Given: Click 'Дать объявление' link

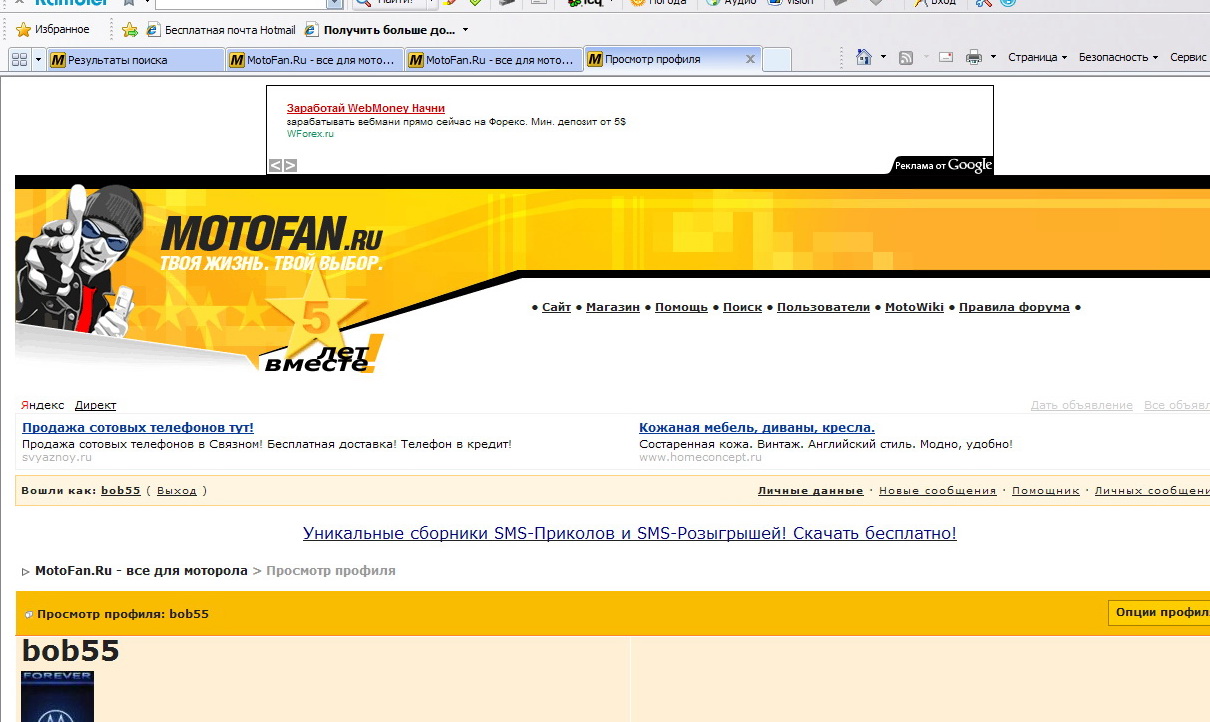Looking at the screenshot, I should (1082, 405).
